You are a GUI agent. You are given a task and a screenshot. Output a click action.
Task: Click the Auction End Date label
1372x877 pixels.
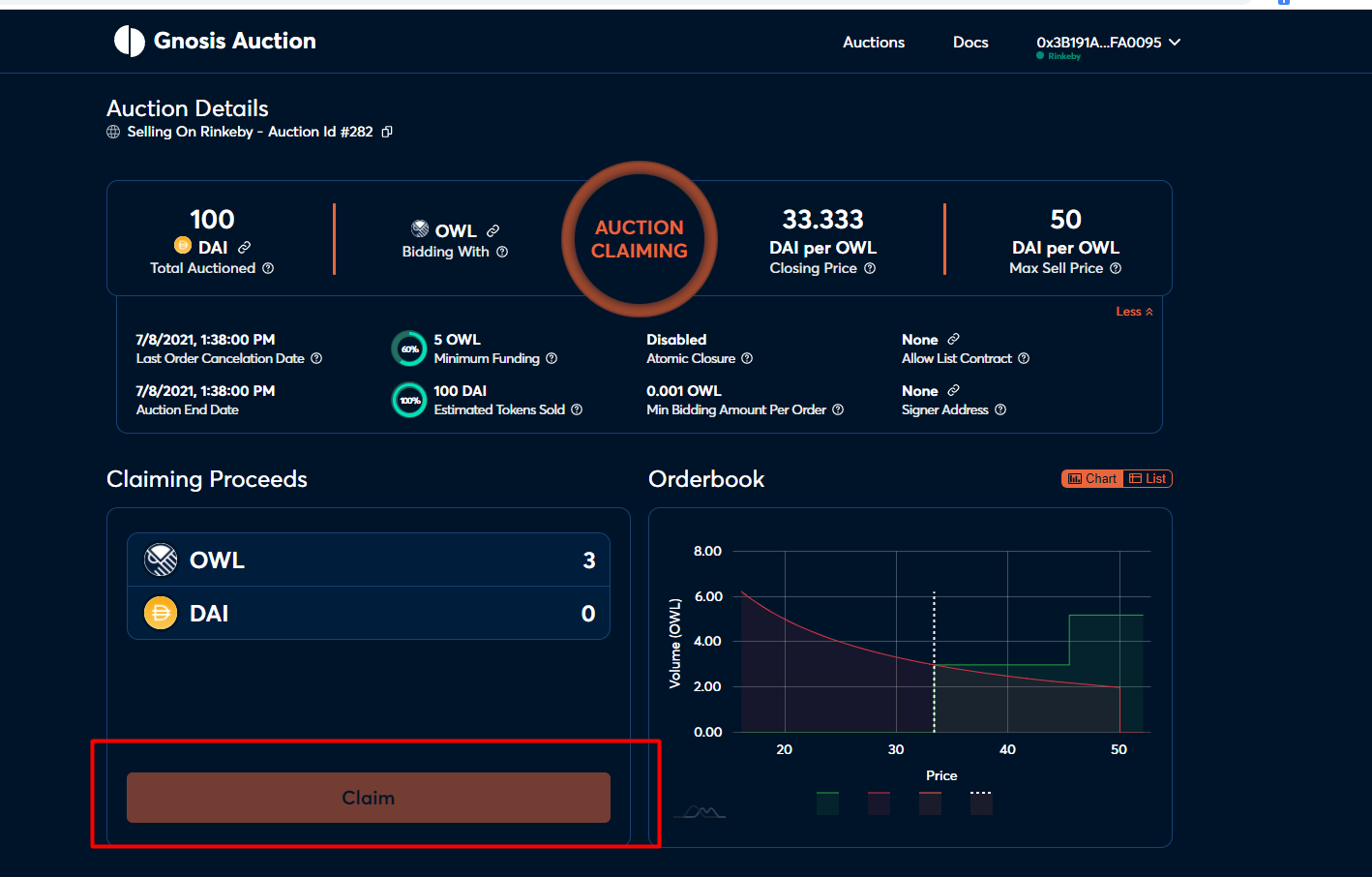(x=188, y=409)
